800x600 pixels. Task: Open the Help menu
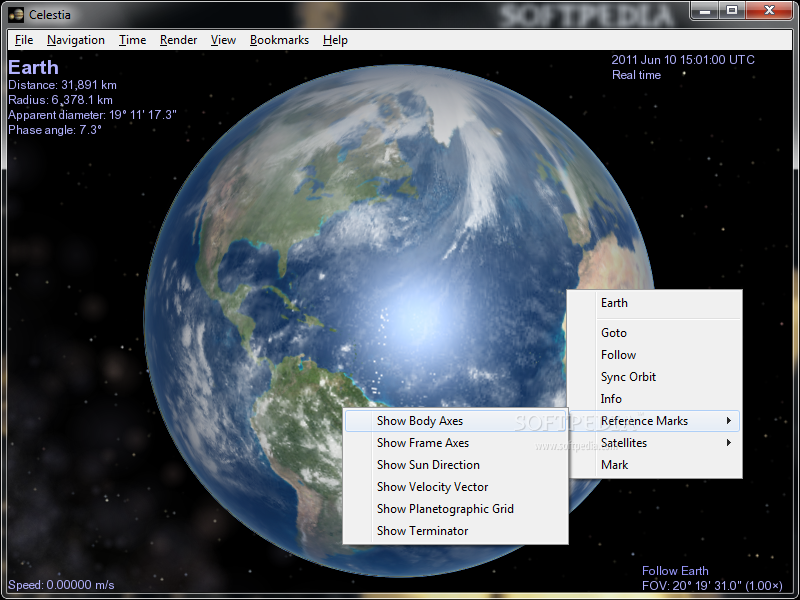click(x=335, y=40)
